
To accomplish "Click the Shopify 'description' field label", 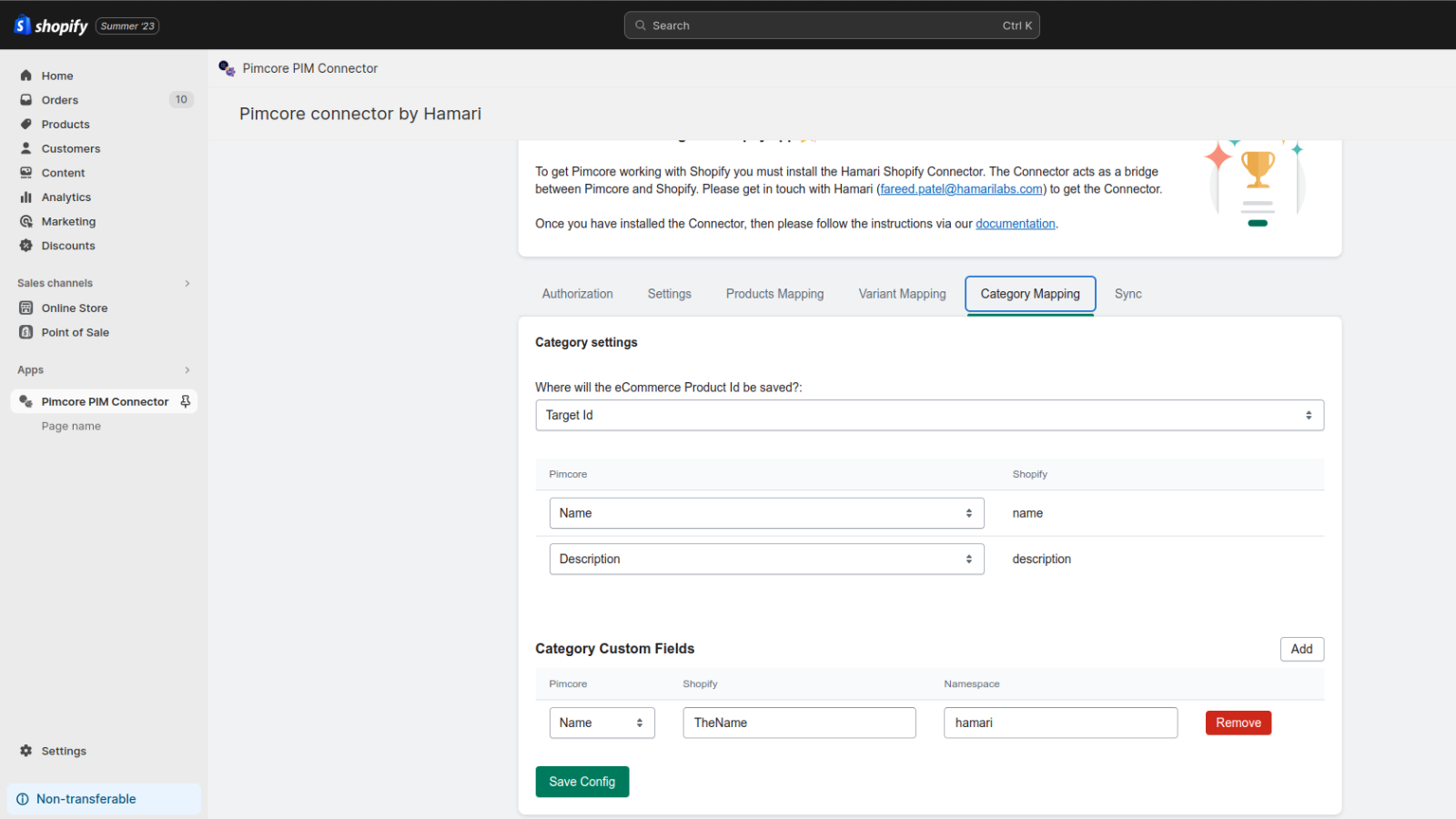I will pyautogui.click(x=1041, y=559).
